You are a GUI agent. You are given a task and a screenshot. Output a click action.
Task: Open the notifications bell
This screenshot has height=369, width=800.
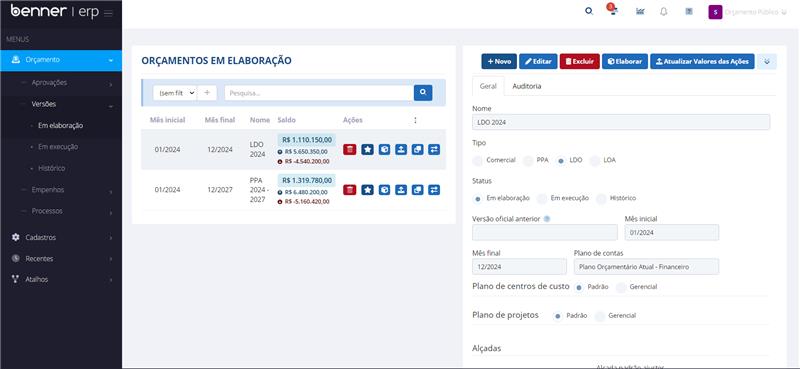pyautogui.click(x=663, y=11)
